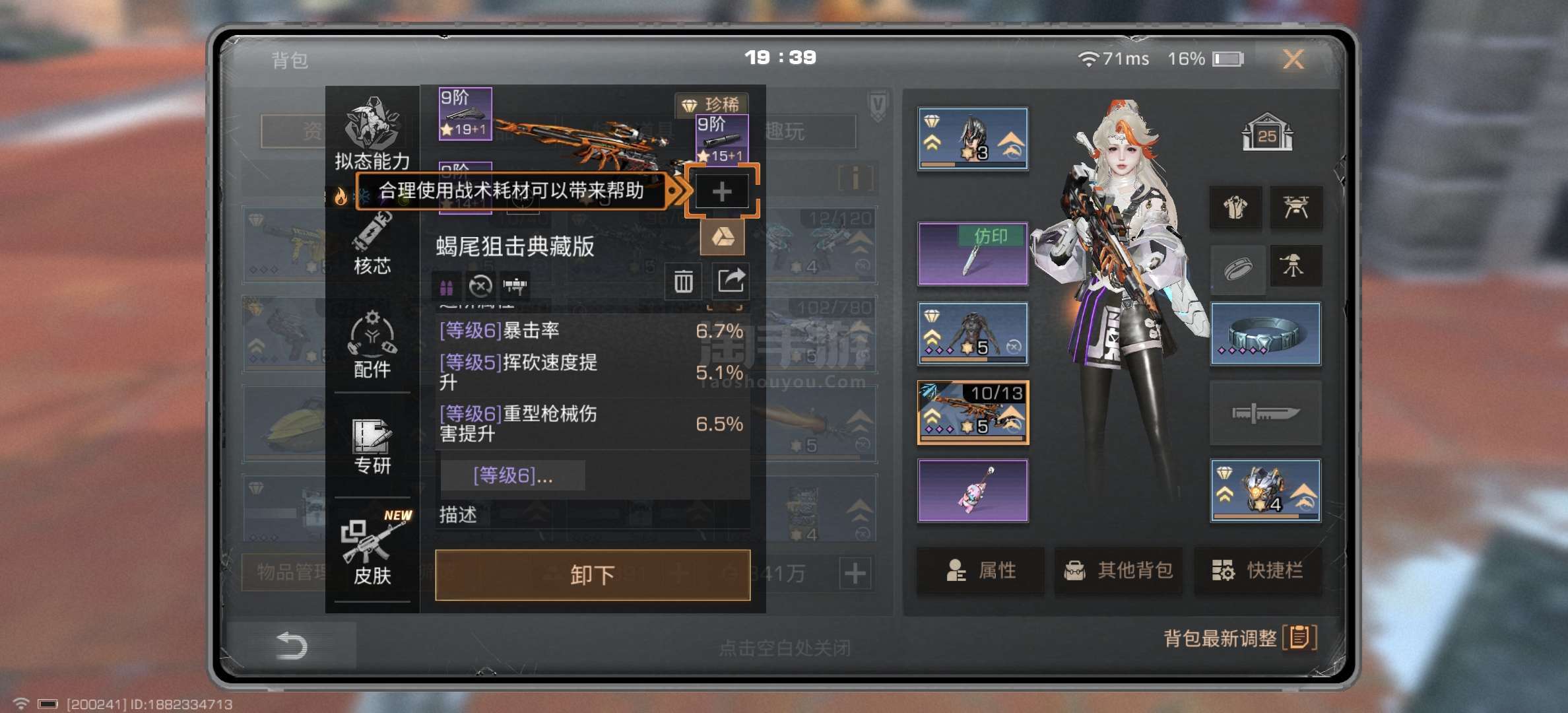Image resolution: width=1568 pixels, height=713 pixels.
Task: Select the 仿印 weapon slot thumbnail
Action: pyautogui.click(x=973, y=254)
